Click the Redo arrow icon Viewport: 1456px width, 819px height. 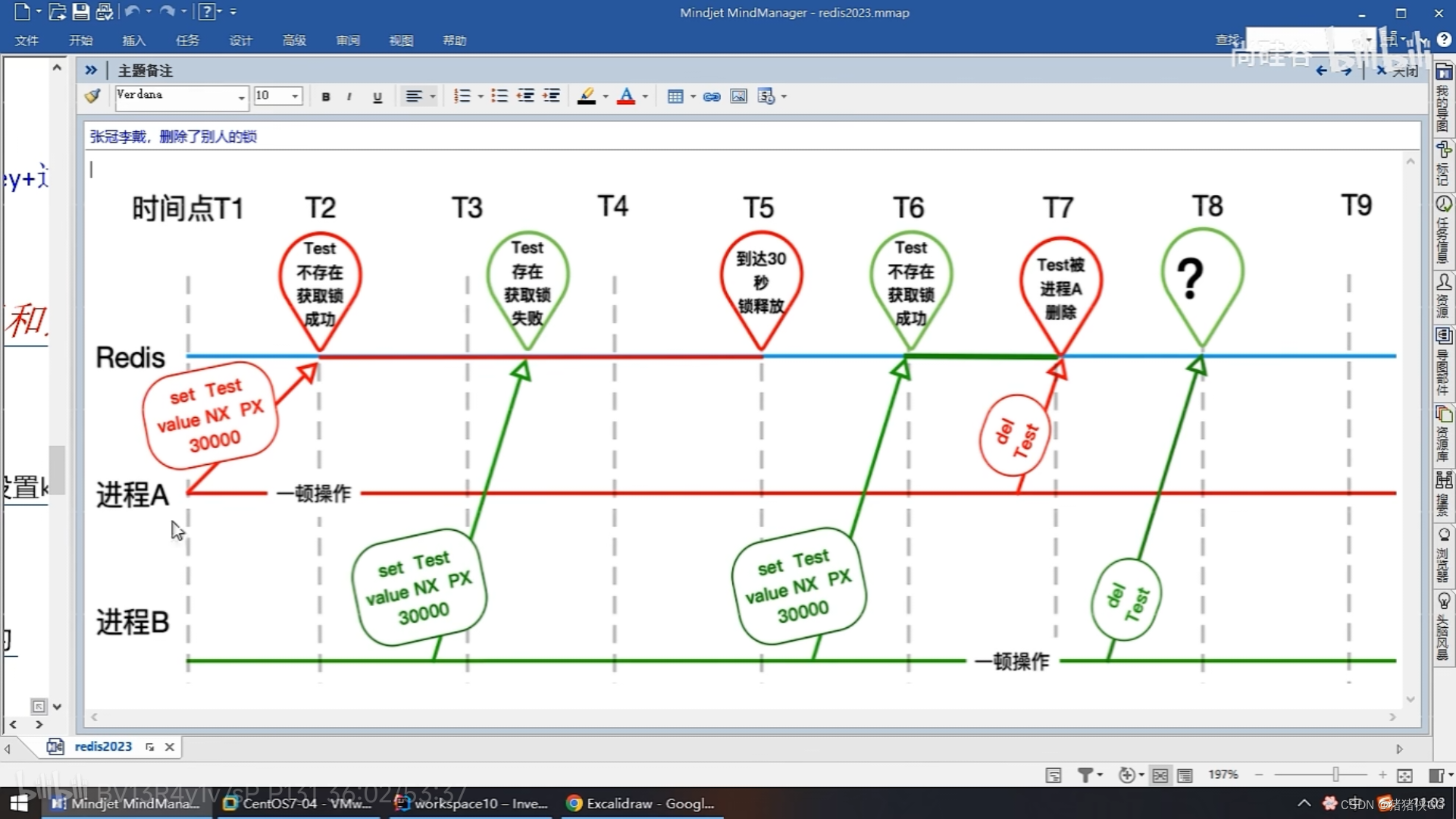[168, 11]
